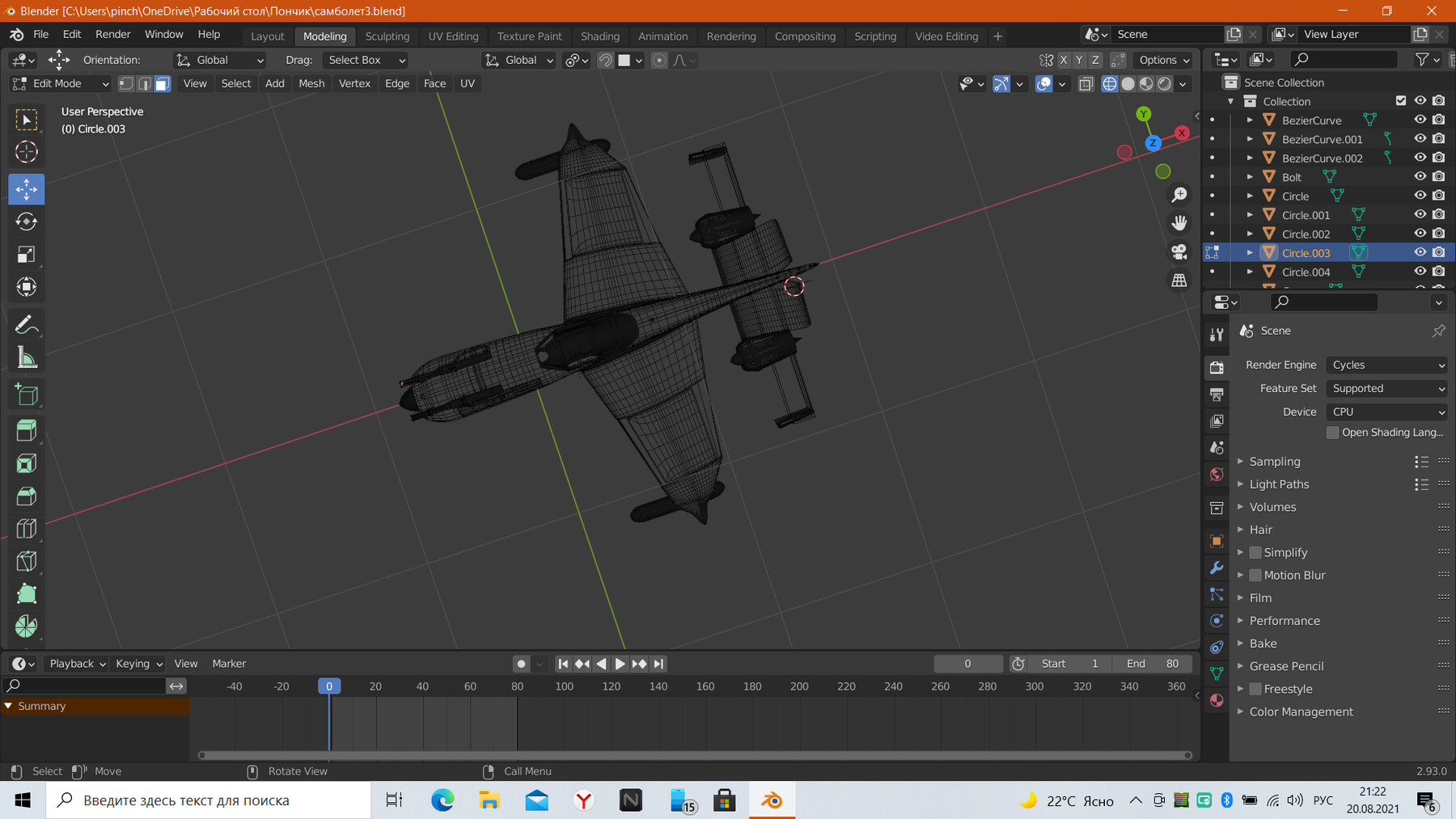The height and width of the screenshot is (819, 1456).
Task: Open the Edit Mode selector dropdown
Action: (x=61, y=83)
